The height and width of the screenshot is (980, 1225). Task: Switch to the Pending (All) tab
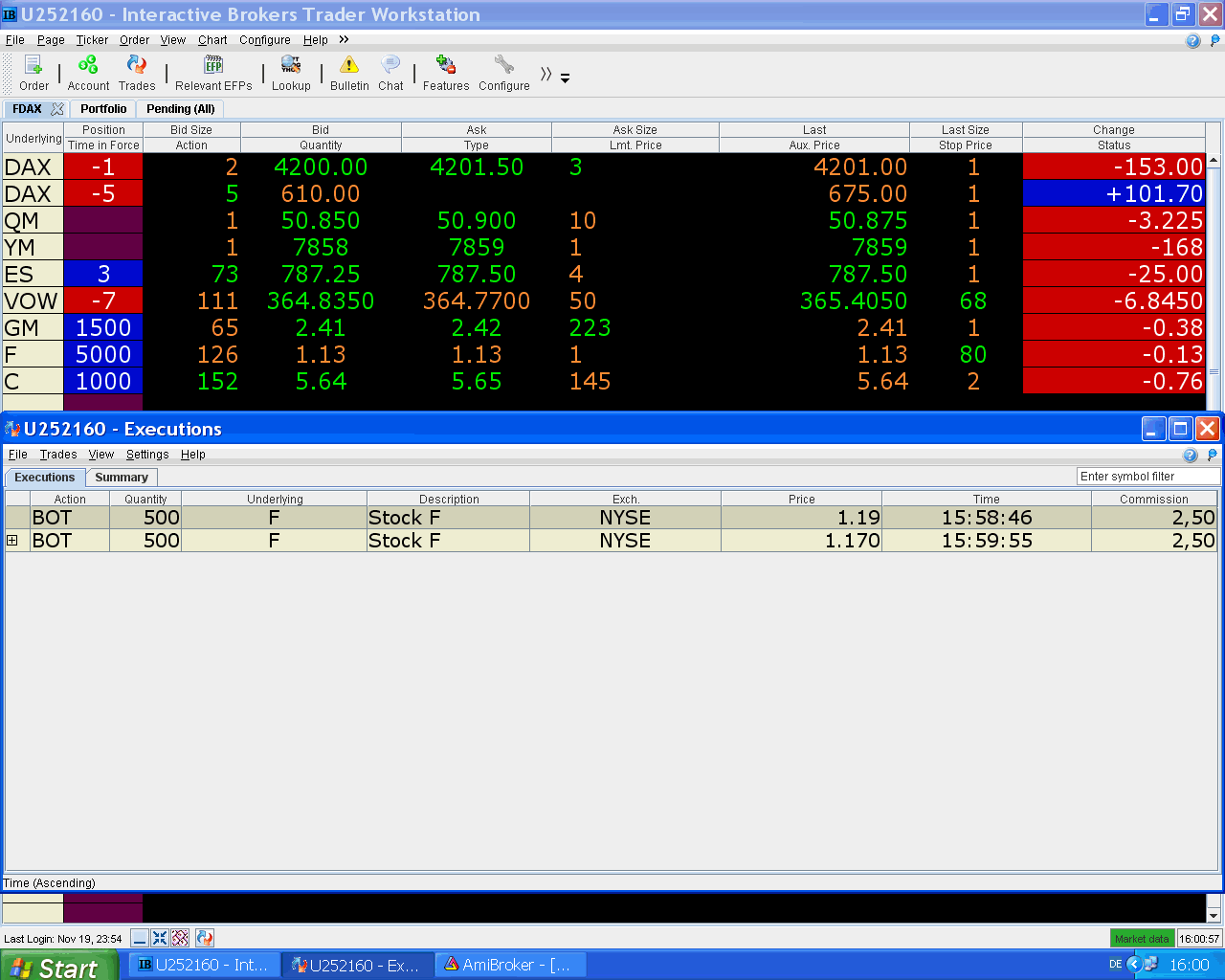[x=181, y=109]
